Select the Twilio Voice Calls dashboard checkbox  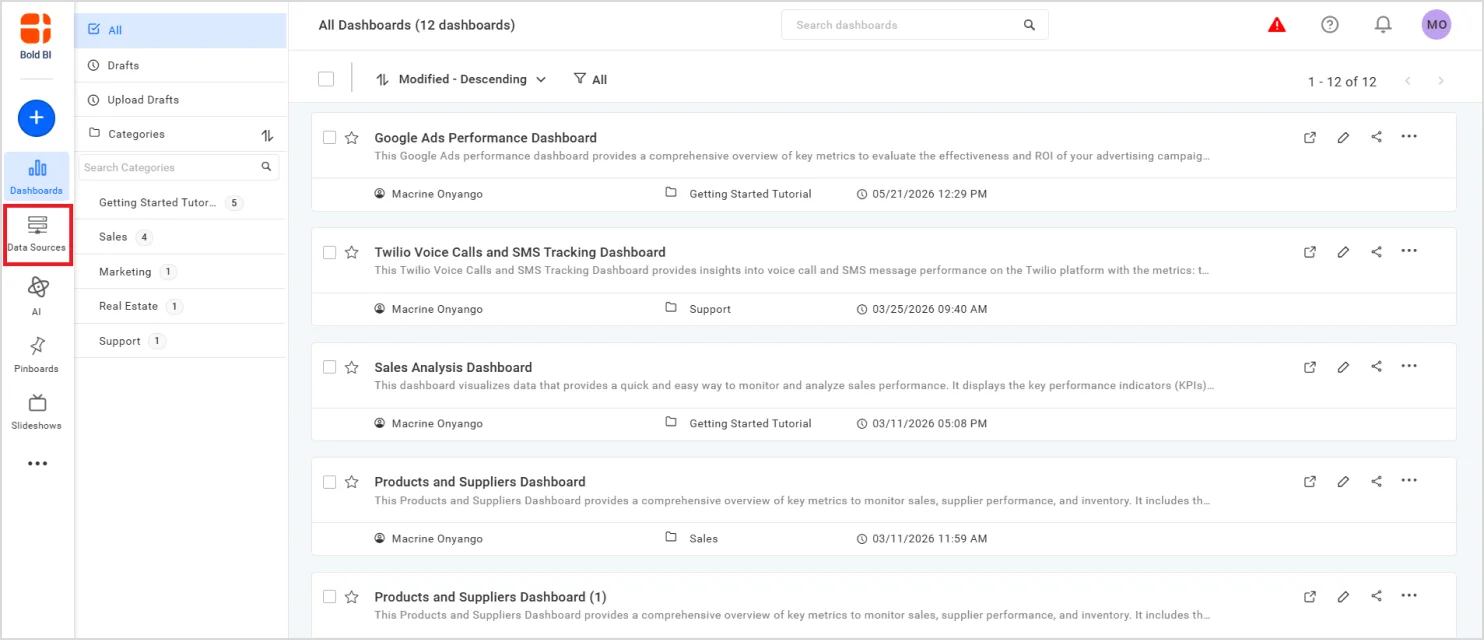[x=330, y=252]
